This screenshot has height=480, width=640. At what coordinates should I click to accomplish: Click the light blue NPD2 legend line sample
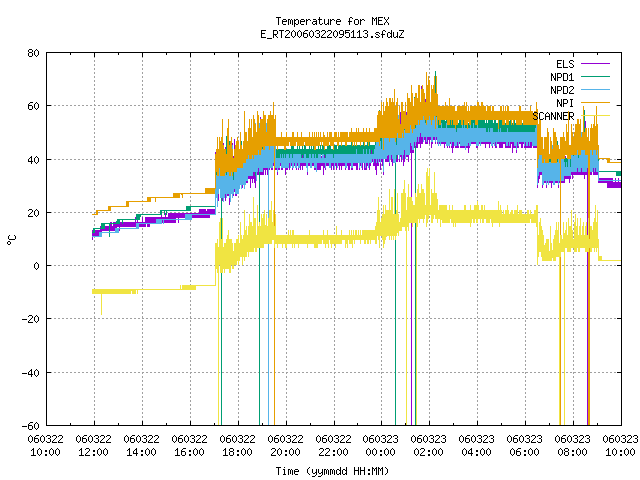(x=596, y=89)
